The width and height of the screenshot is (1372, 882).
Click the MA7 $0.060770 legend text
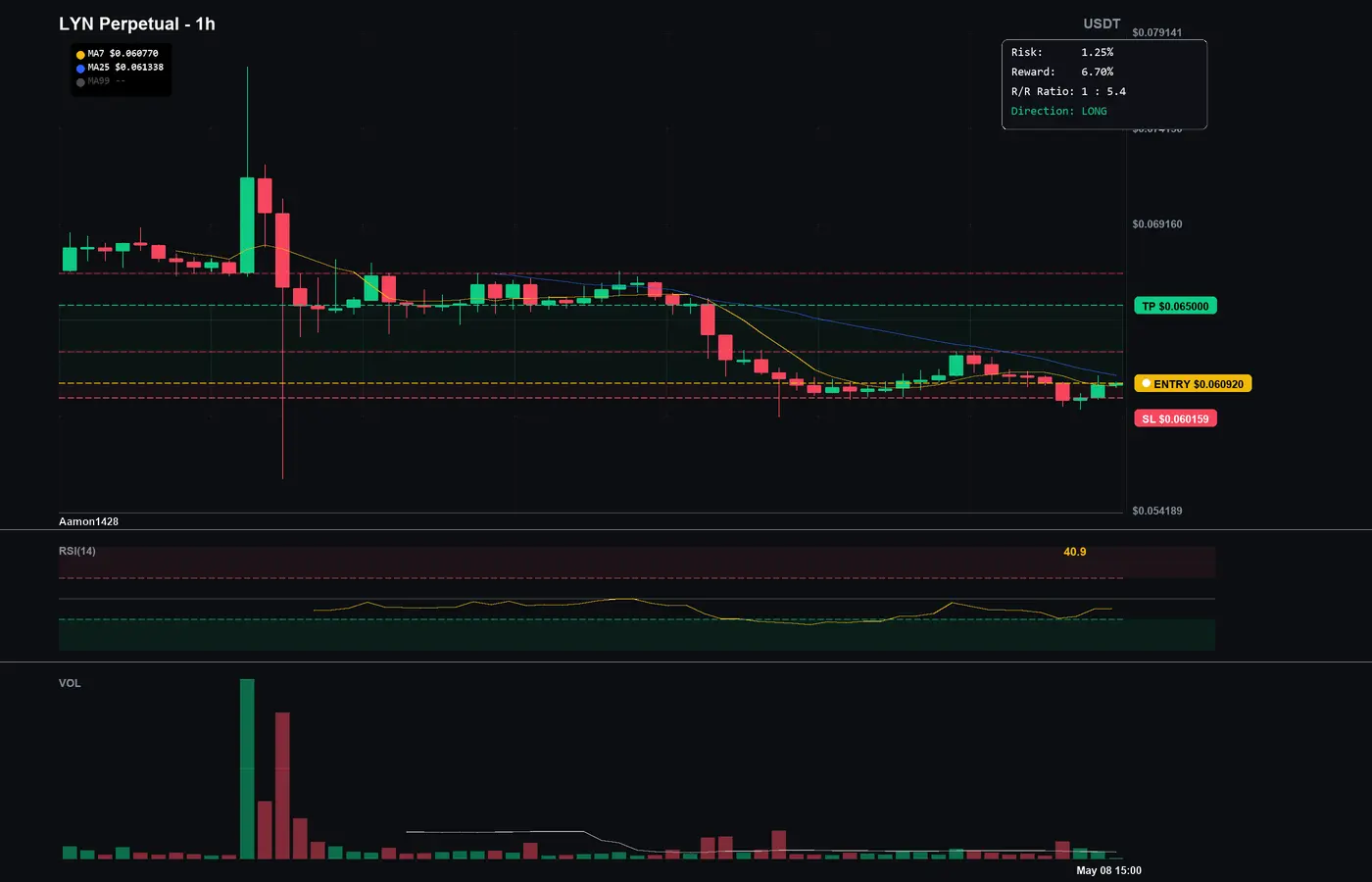click(x=122, y=54)
